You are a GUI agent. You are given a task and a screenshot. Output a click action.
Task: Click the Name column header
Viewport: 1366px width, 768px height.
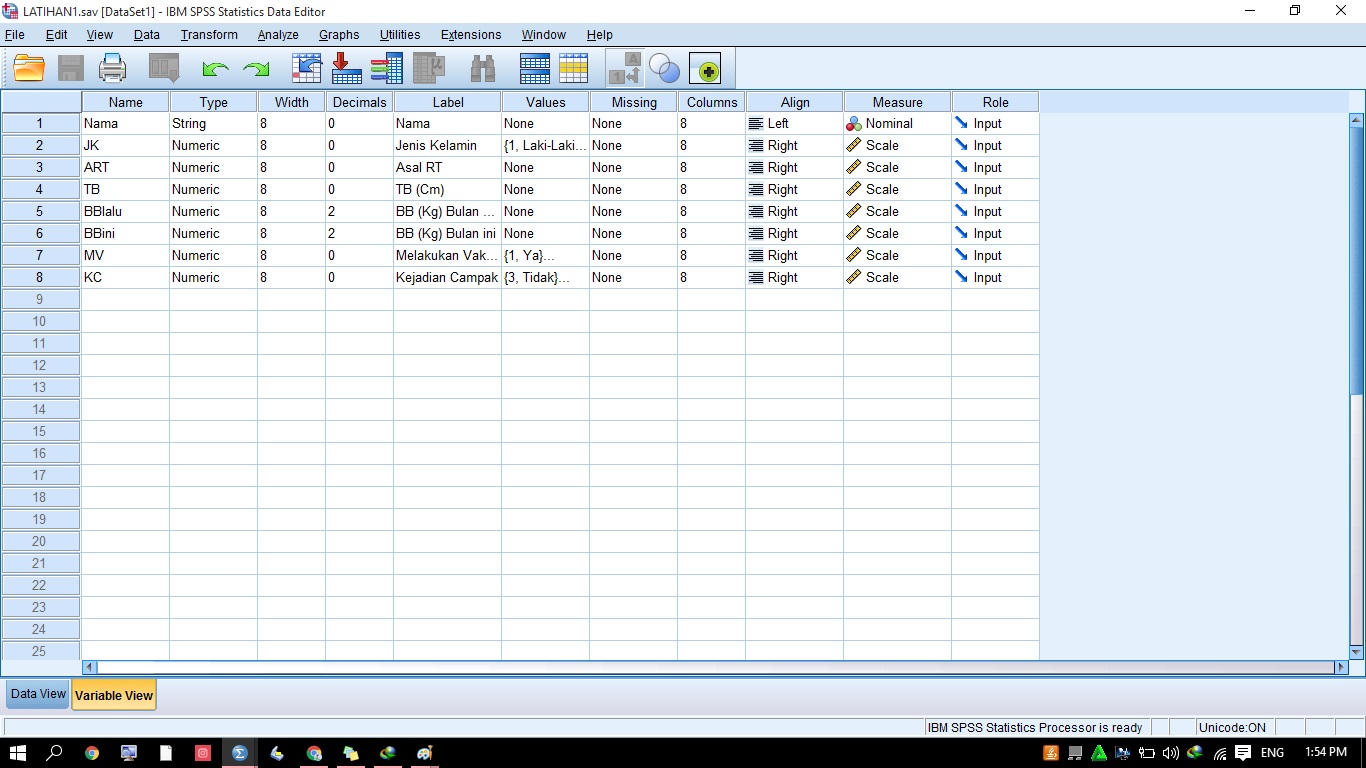click(126, 102)
